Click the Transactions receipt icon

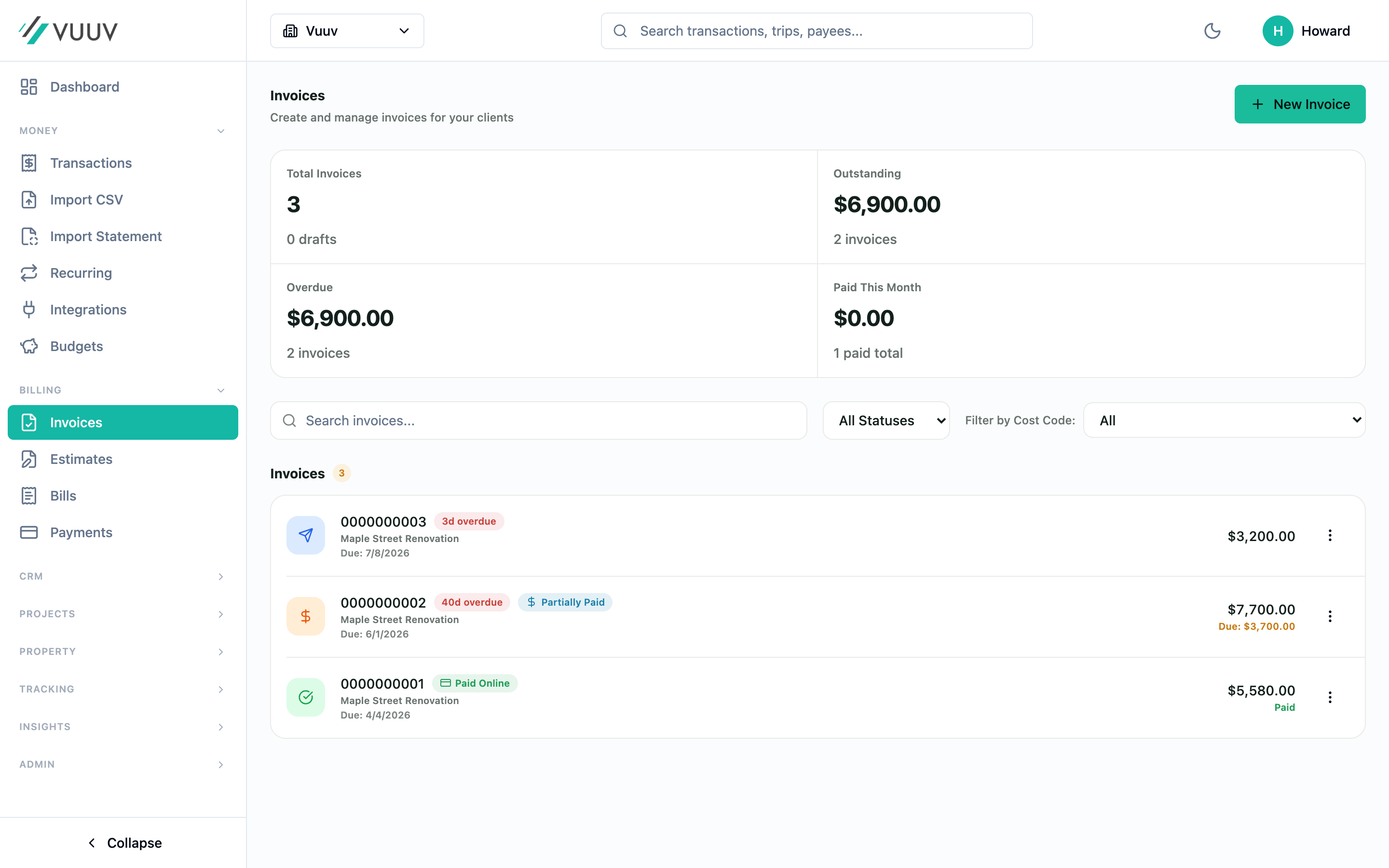click(x=29, y=163)
